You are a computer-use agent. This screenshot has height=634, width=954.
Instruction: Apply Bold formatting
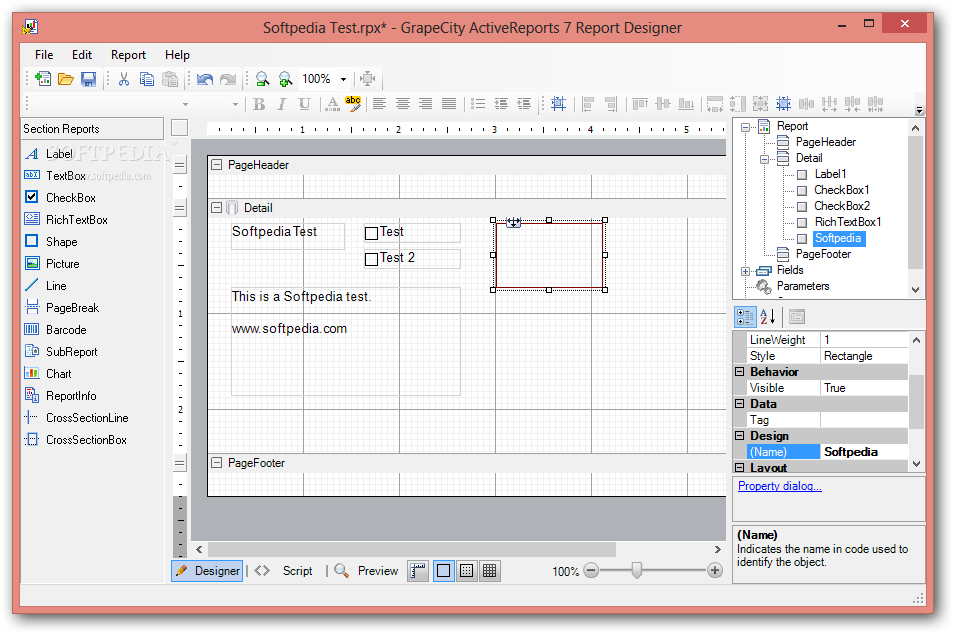259,104
